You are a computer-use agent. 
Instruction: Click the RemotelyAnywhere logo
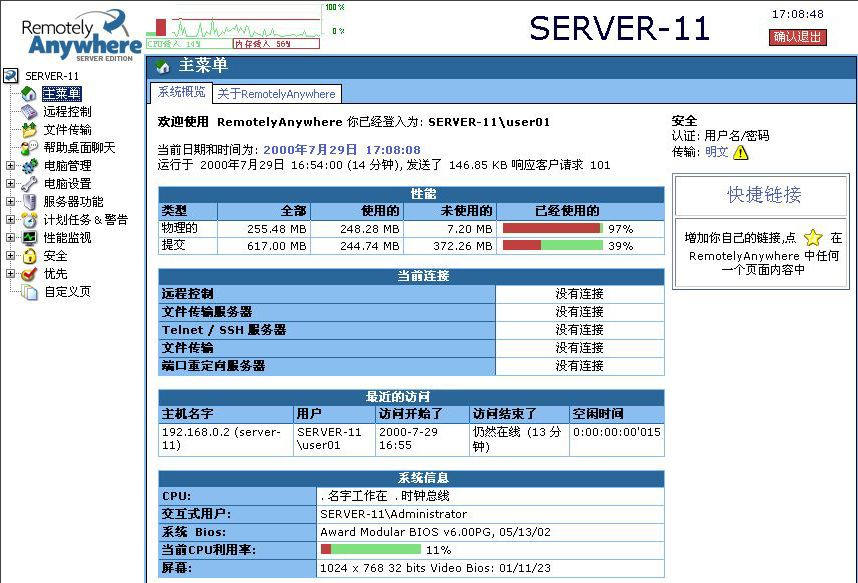[x=75, y=33]
